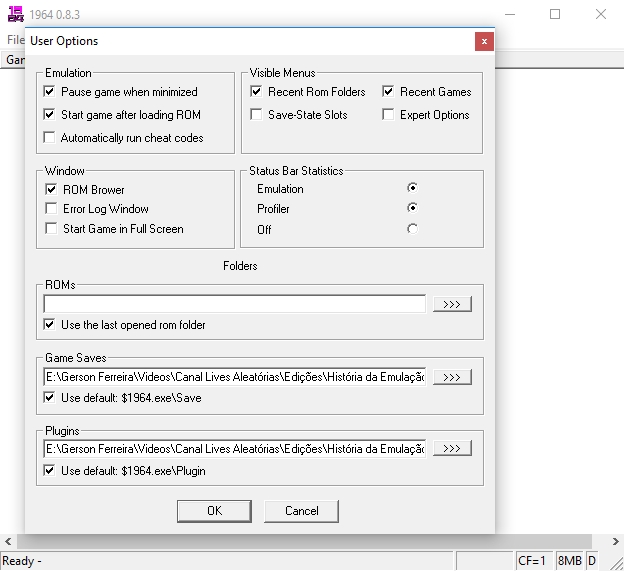624x571 pixels.
Task: Close User Options dialog with red X
Action: [484, 41]
